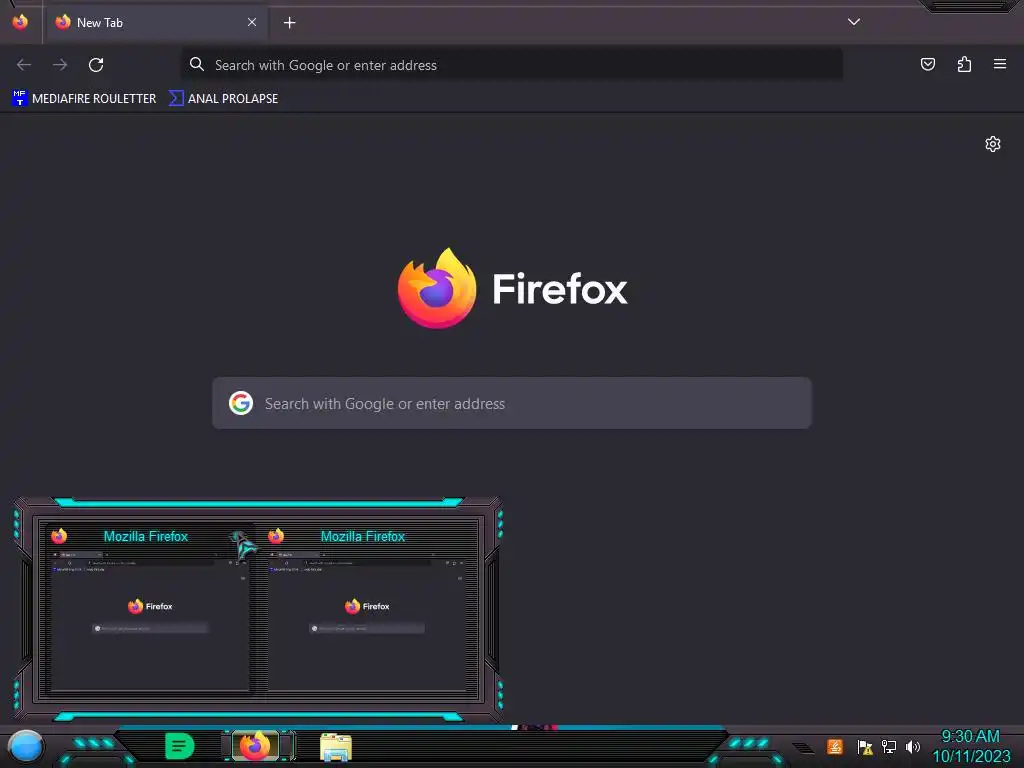
Task: Select the New Tab tab
Action: coord(155,23)
